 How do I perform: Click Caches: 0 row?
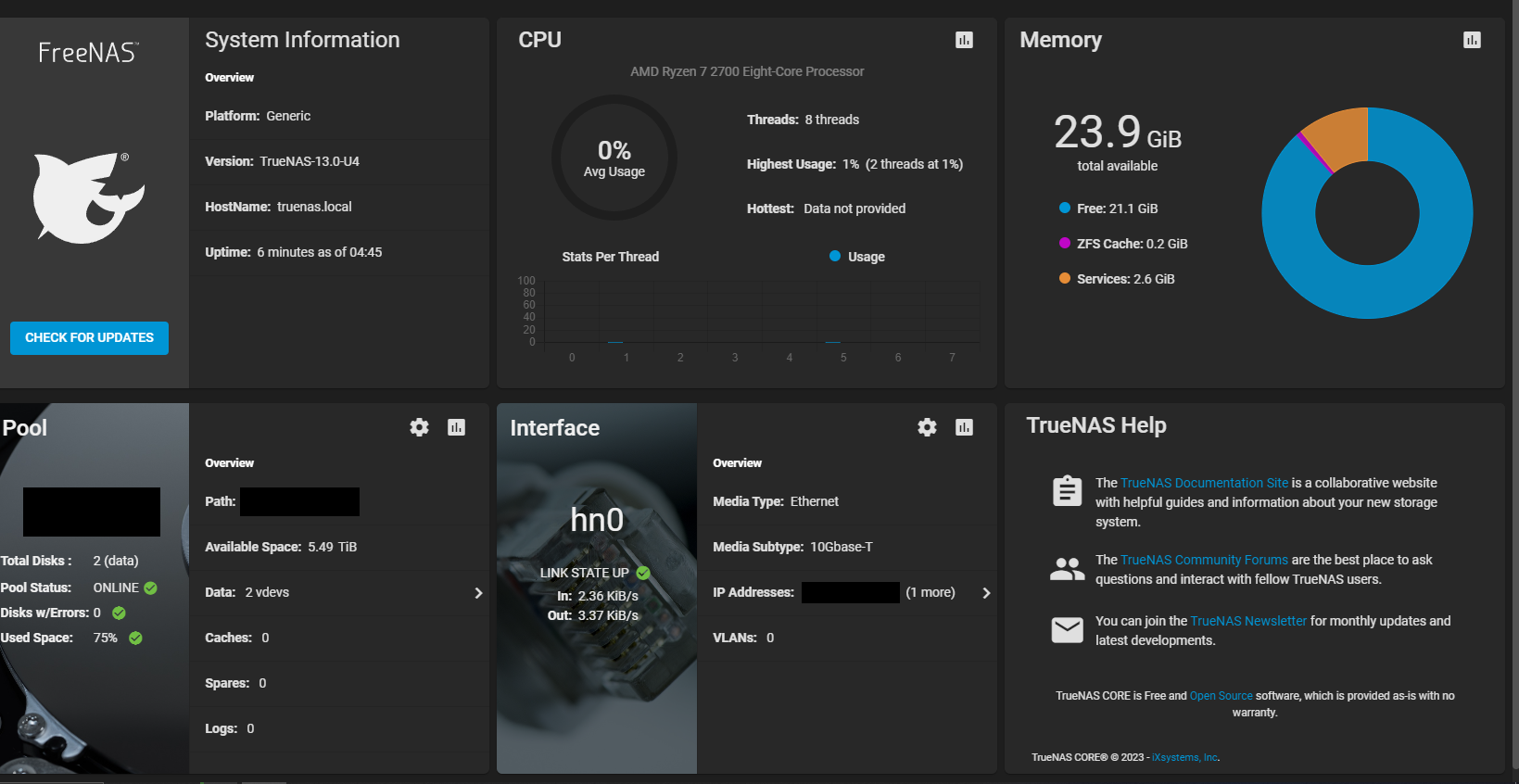point(339,638)
